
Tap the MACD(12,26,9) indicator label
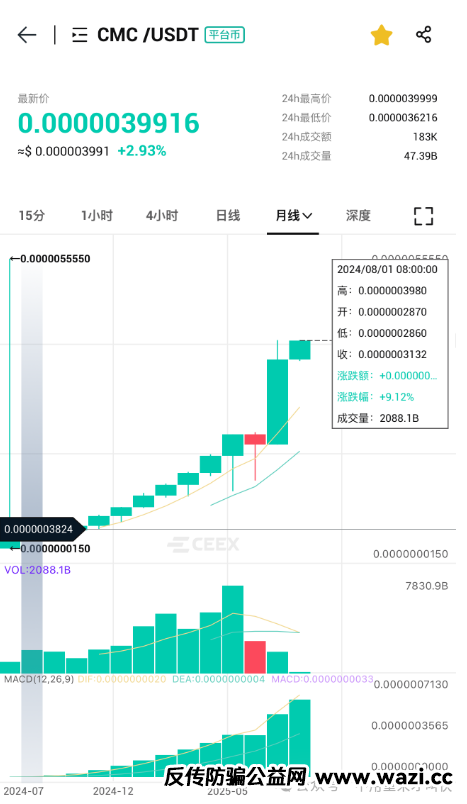coord(39,679)
